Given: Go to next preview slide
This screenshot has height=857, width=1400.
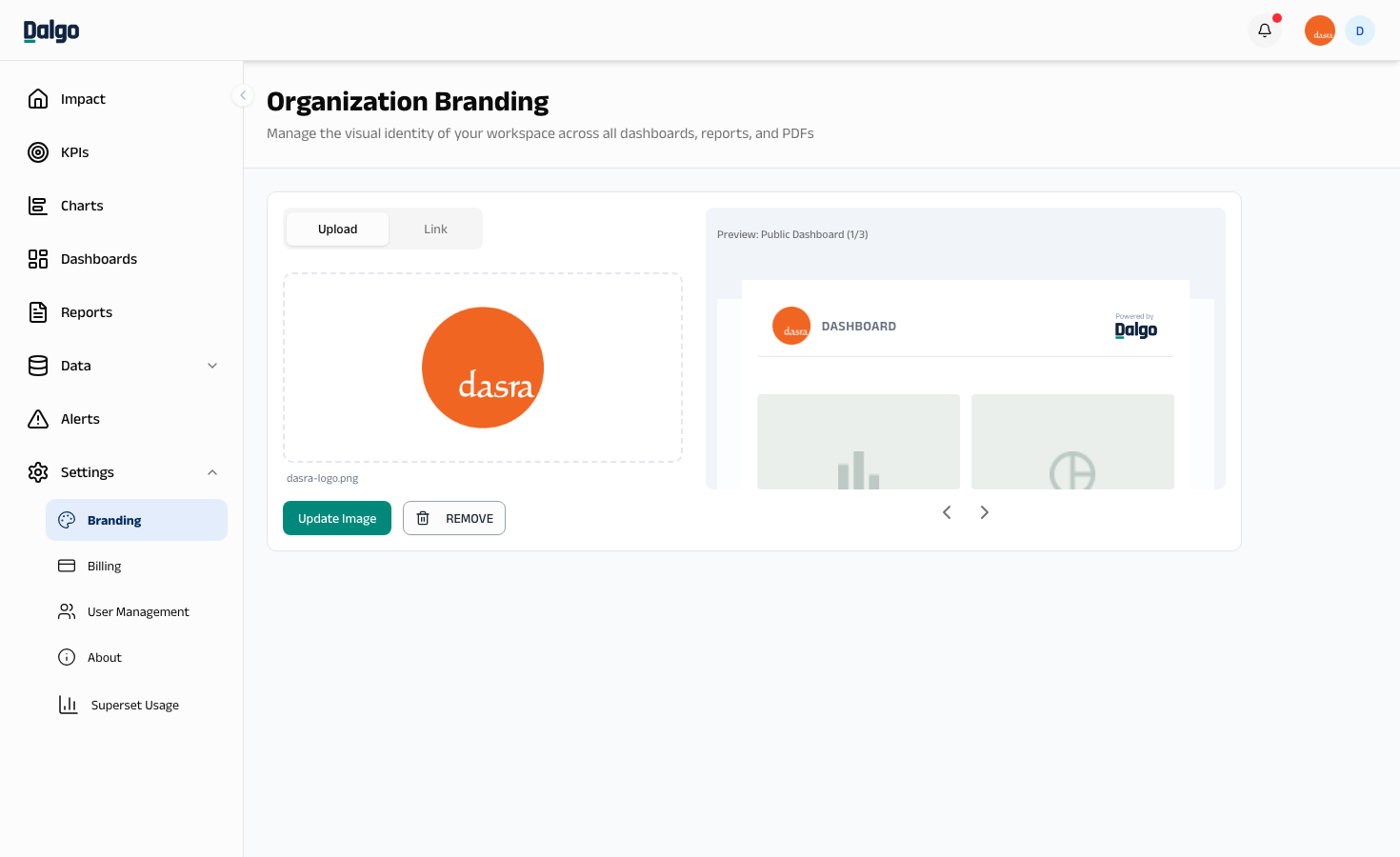Looking at the screenshot, I should (x=985, y=512).
